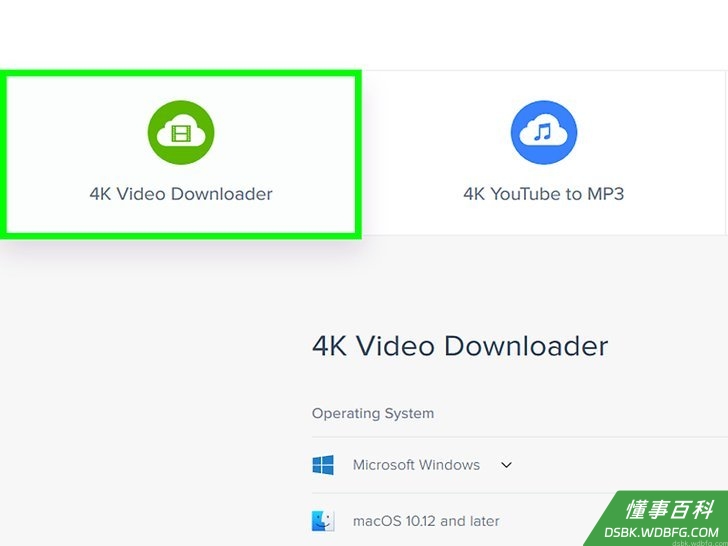This screenshot has width=728, height=546.
Task: Select the 4K Video Downloader product label
Action: (181, 194)
